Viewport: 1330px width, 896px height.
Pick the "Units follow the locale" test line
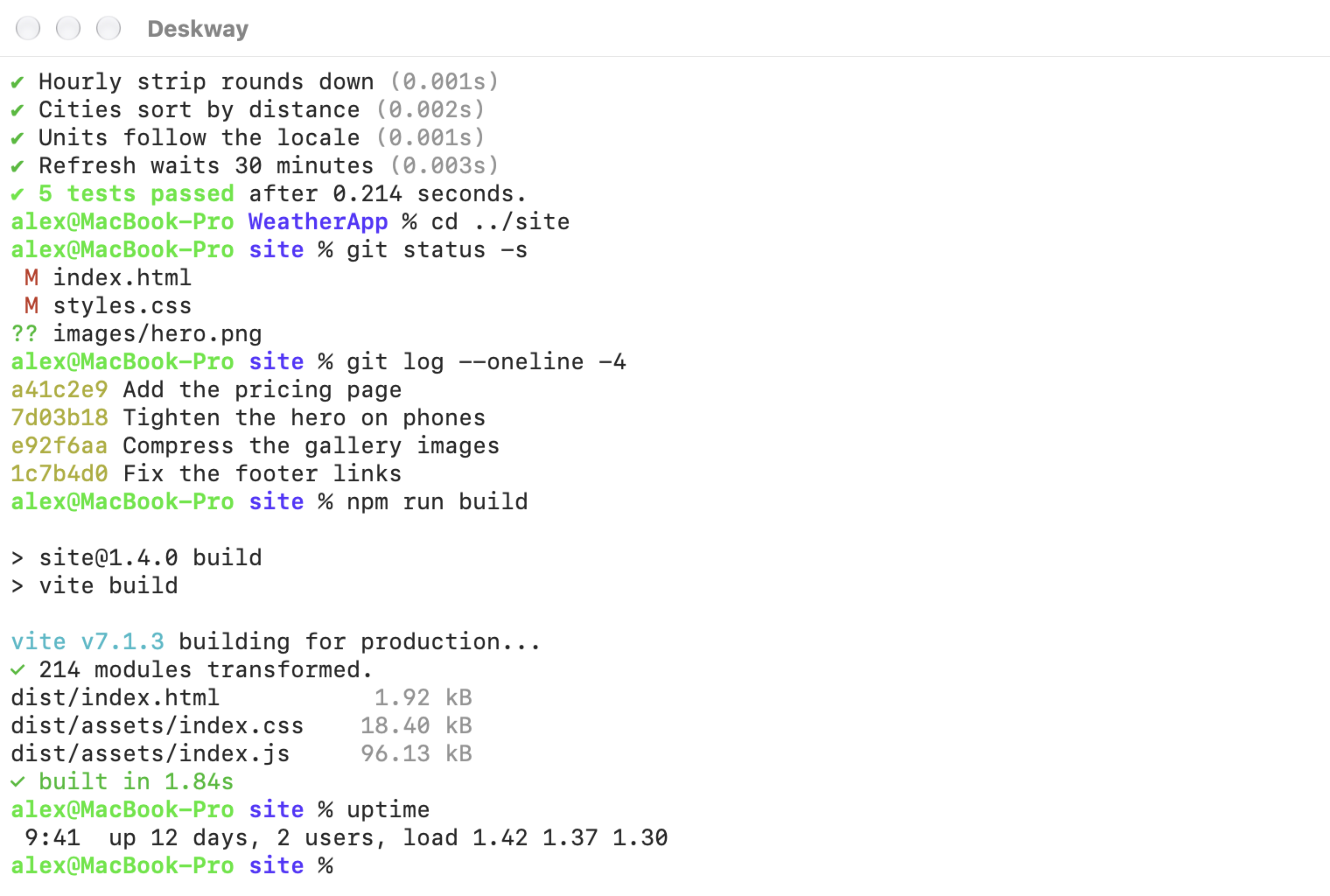point(248,137)
